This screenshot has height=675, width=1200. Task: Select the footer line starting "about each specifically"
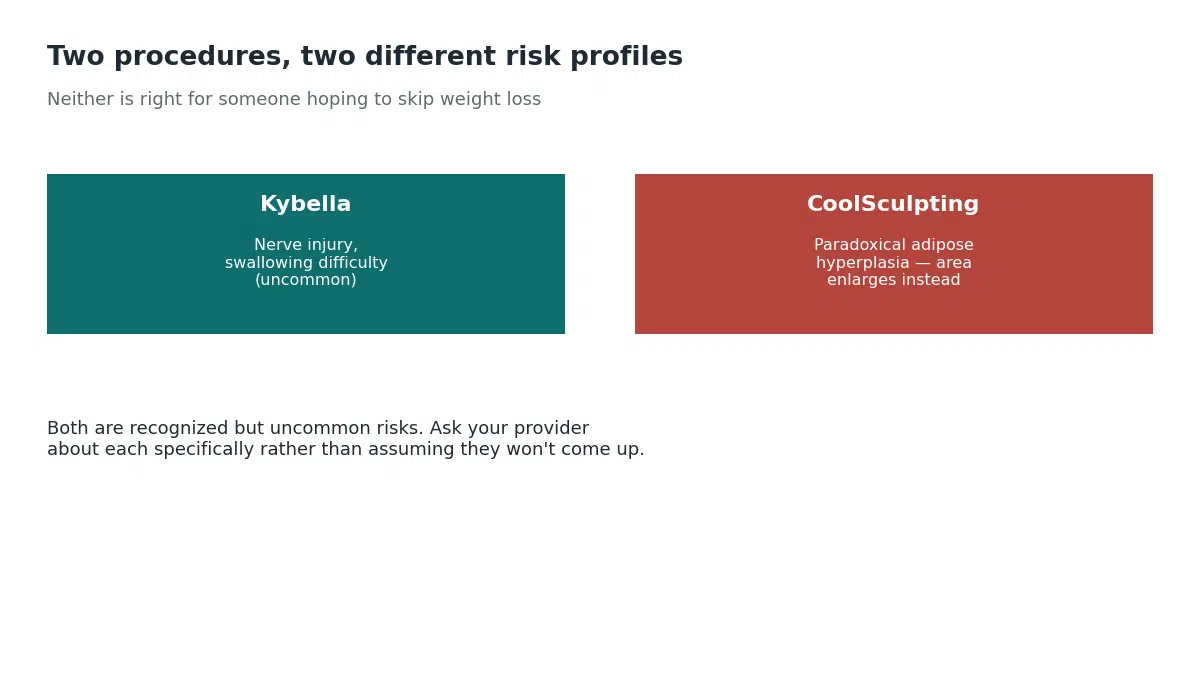tap(346, 450)
